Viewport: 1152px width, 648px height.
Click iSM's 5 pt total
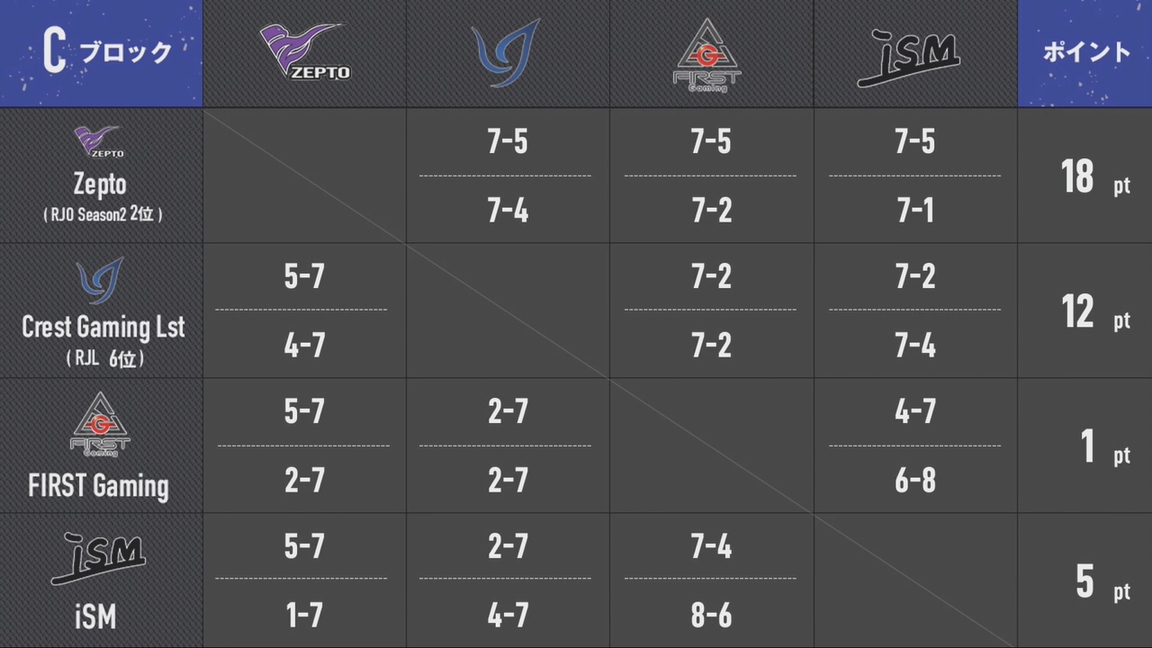point(1103,582)
